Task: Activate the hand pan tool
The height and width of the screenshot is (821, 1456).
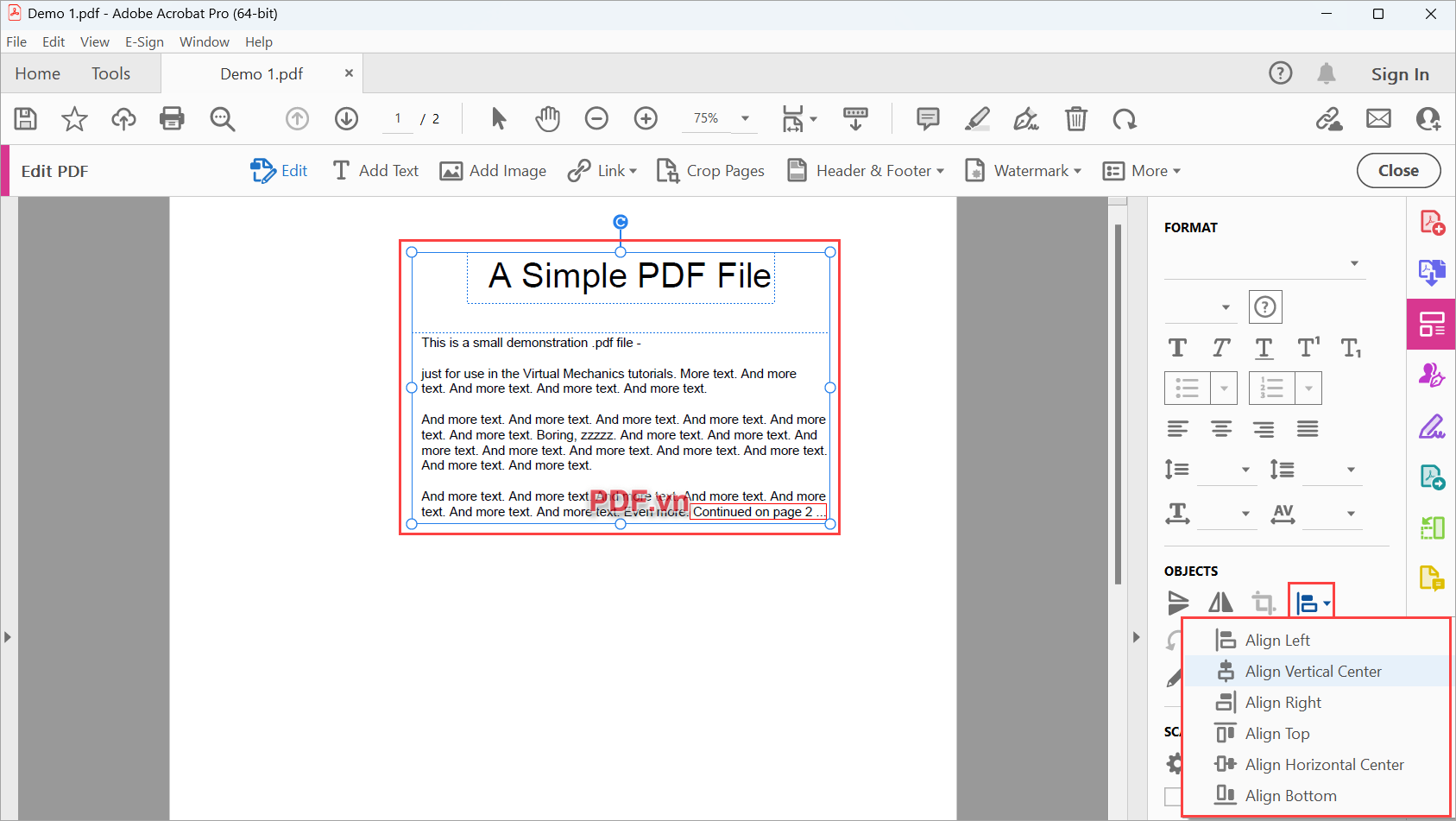Action: coord(547,118)
